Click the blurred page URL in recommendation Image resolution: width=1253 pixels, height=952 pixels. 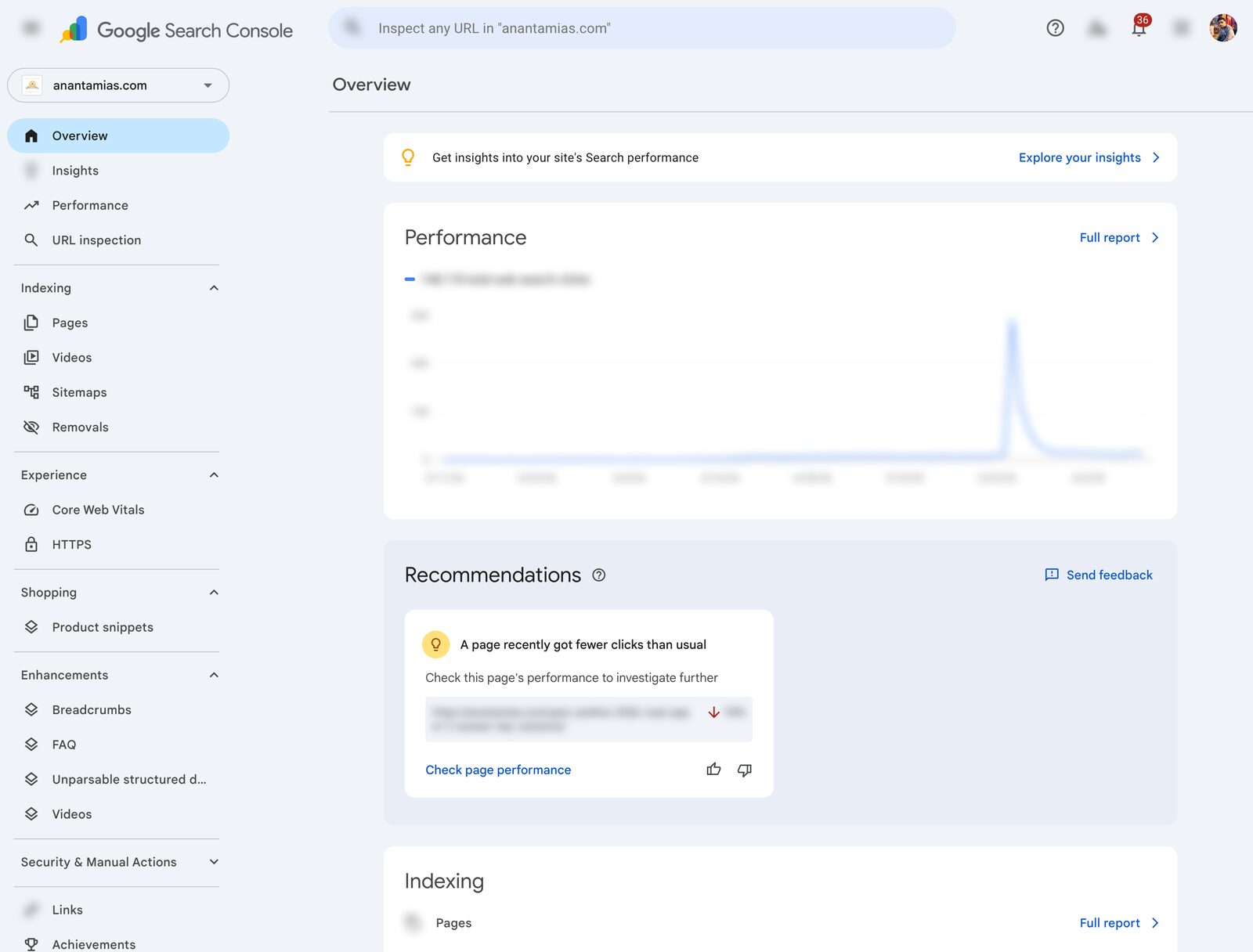[x=561, y=719]
